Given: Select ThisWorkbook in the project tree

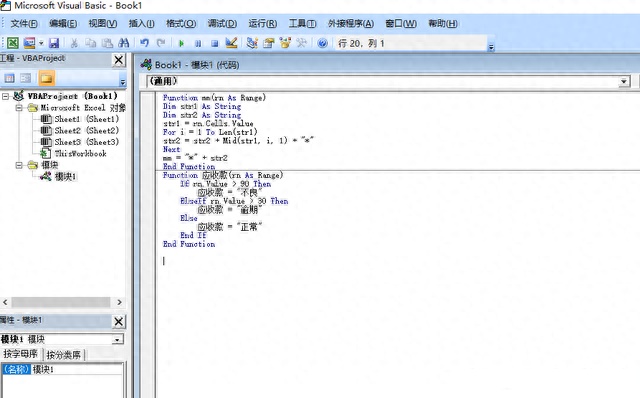Looking at the screenshot, I should click(x=80, y=153).
